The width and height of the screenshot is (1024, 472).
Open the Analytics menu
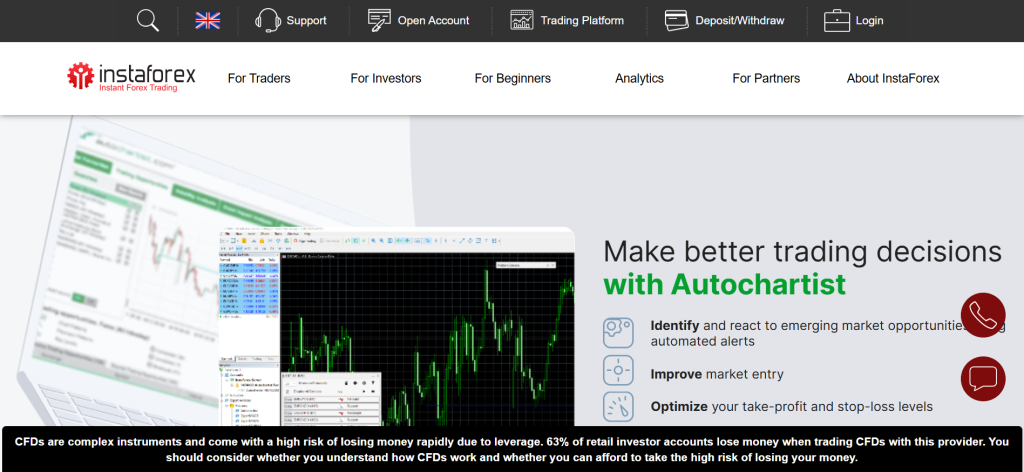[639, 78]
